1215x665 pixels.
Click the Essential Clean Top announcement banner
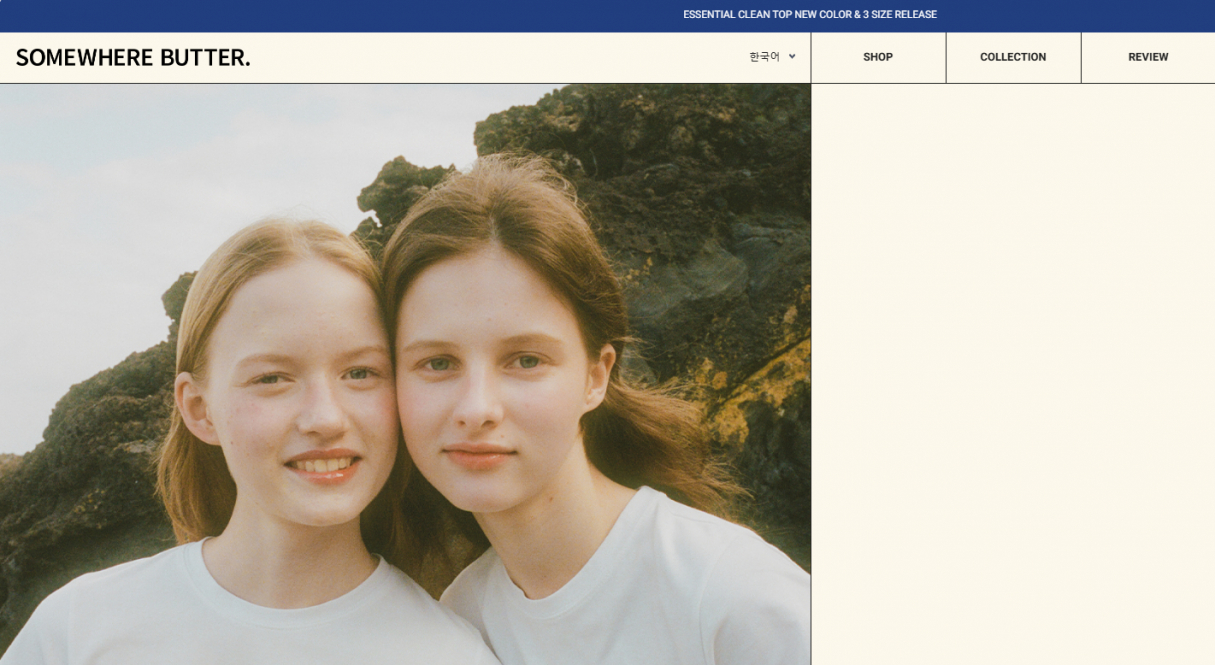coord(809,15)
